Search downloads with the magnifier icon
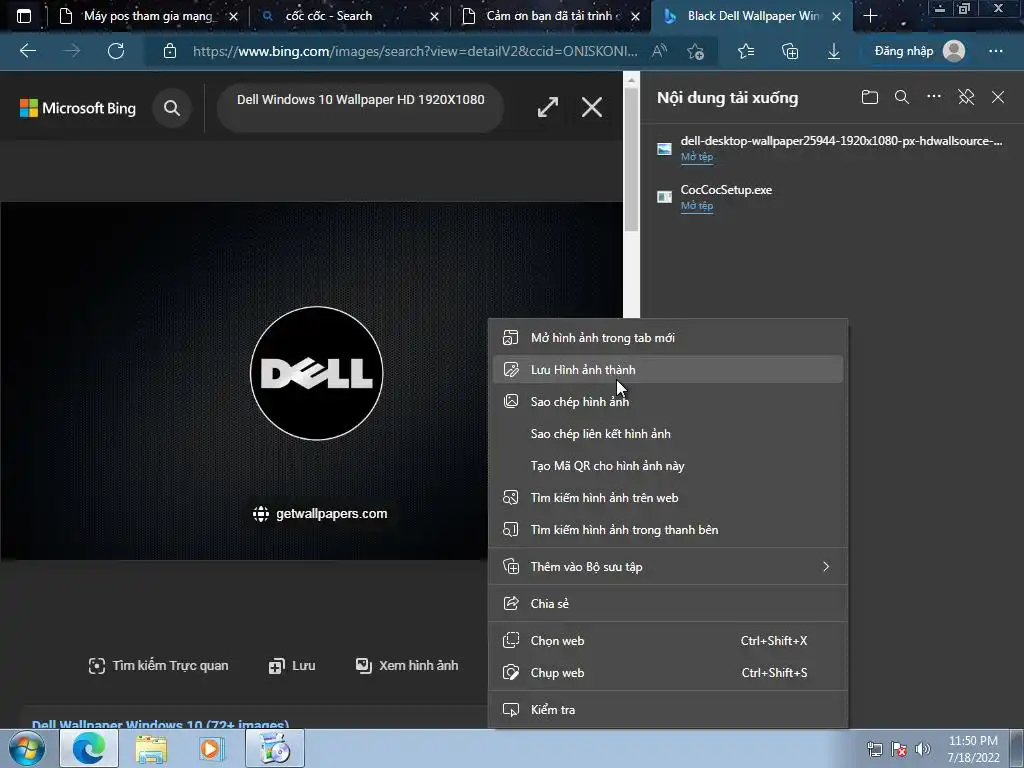The width and height of the screenshot is (1024, 768). click(902, 97)
